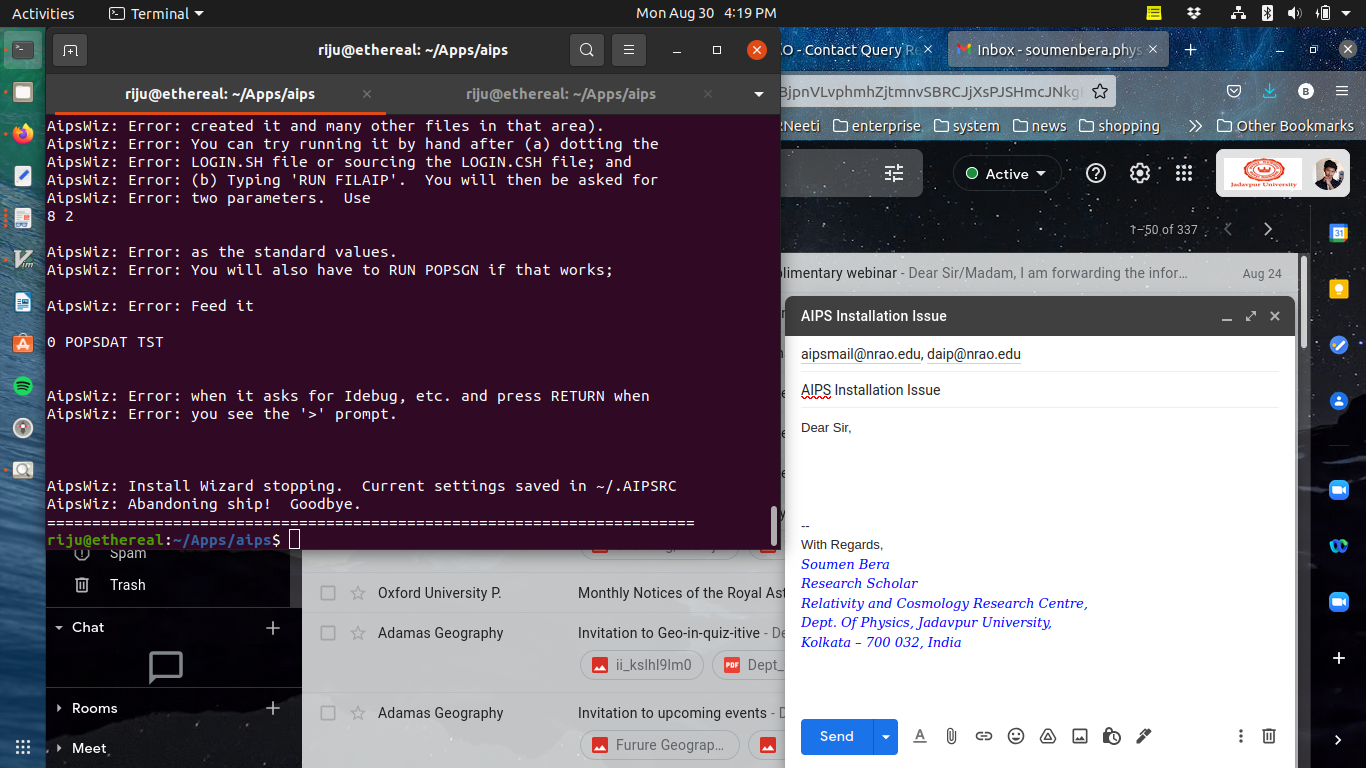
Task: Toggle confidential mode lock-clock icon
Action: click(1112, 736)
